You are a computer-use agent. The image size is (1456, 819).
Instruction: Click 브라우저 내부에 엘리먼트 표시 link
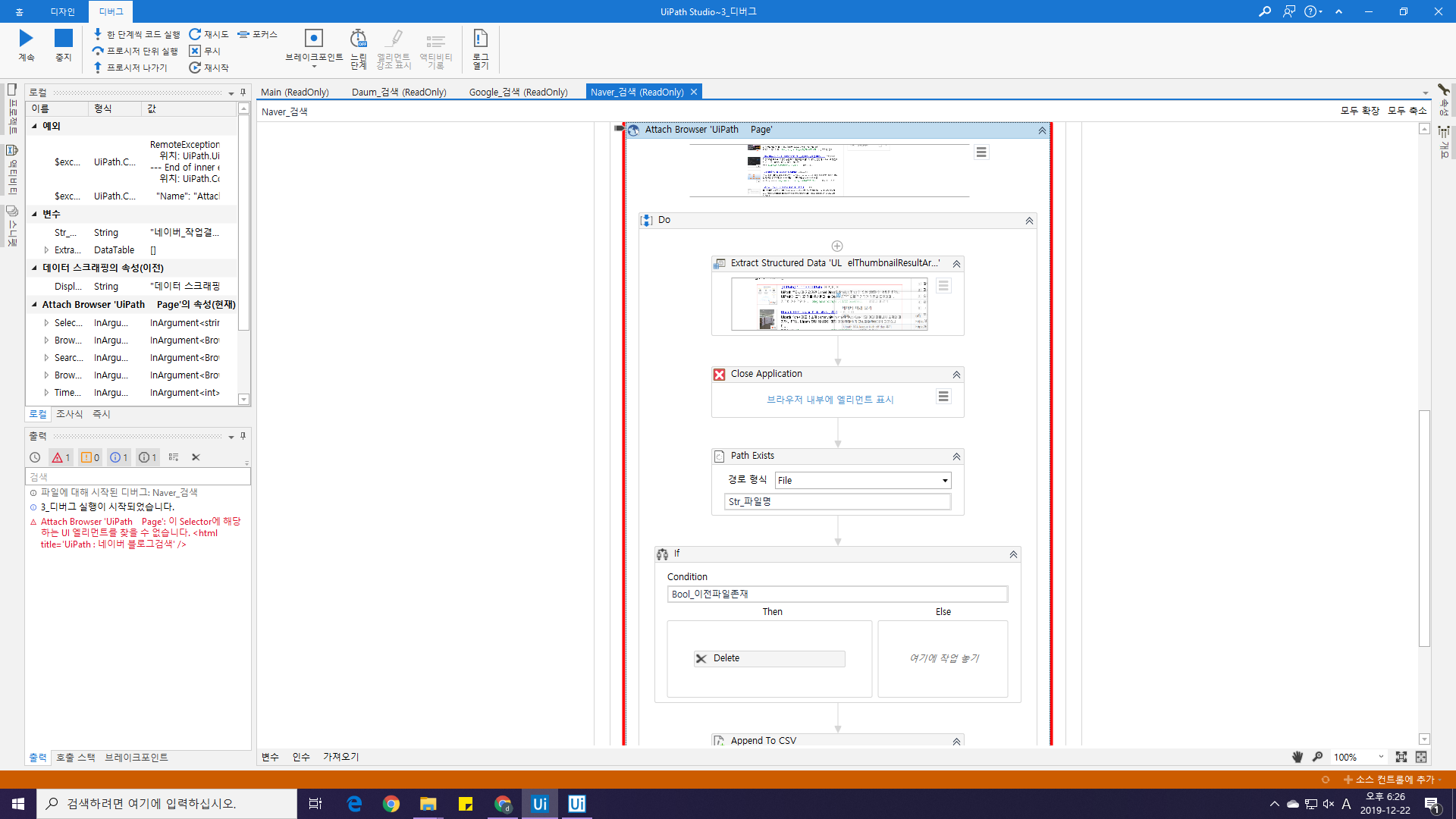point(830,400)
